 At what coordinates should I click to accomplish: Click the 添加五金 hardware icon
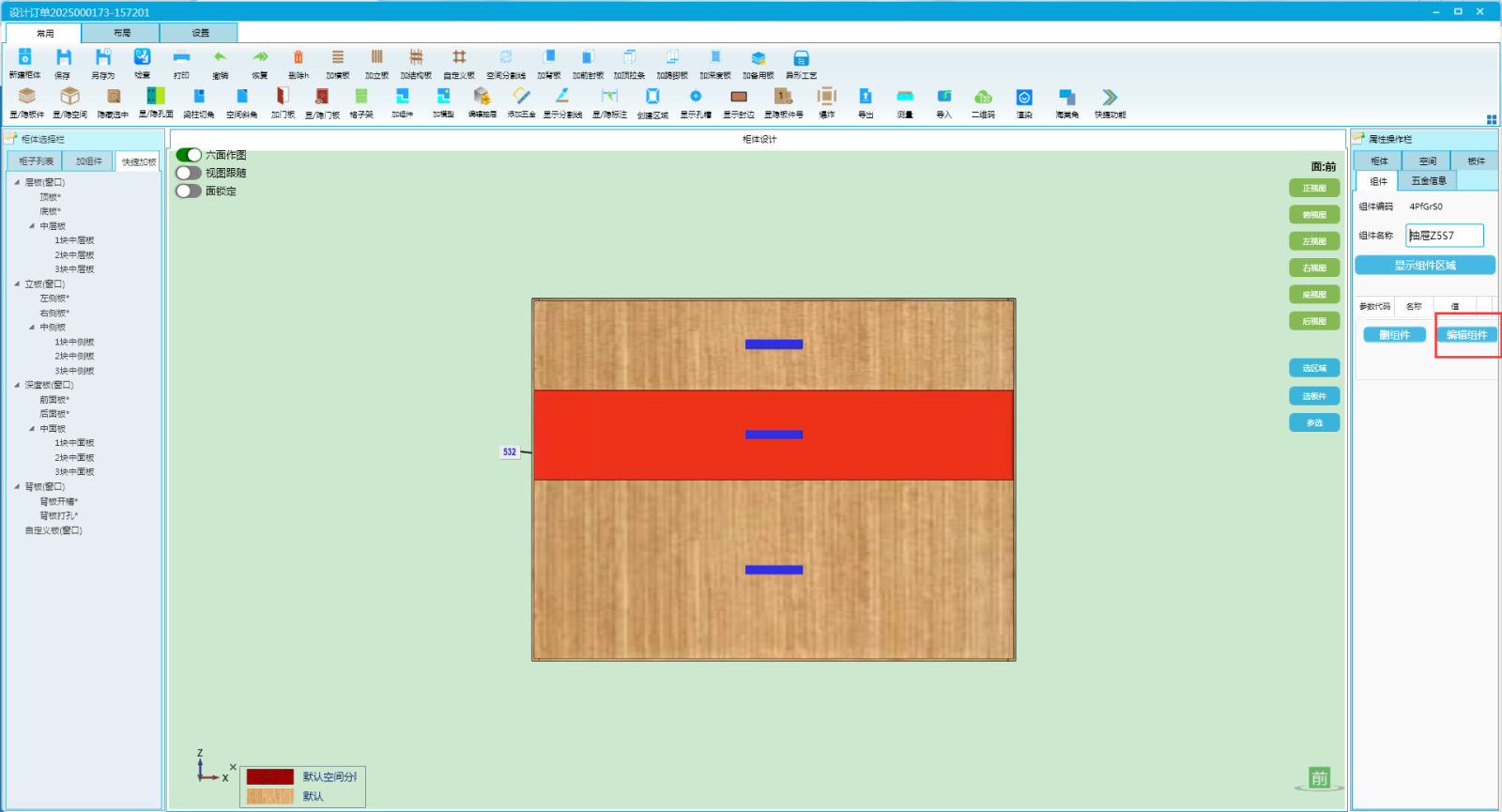tap(522, 97)
